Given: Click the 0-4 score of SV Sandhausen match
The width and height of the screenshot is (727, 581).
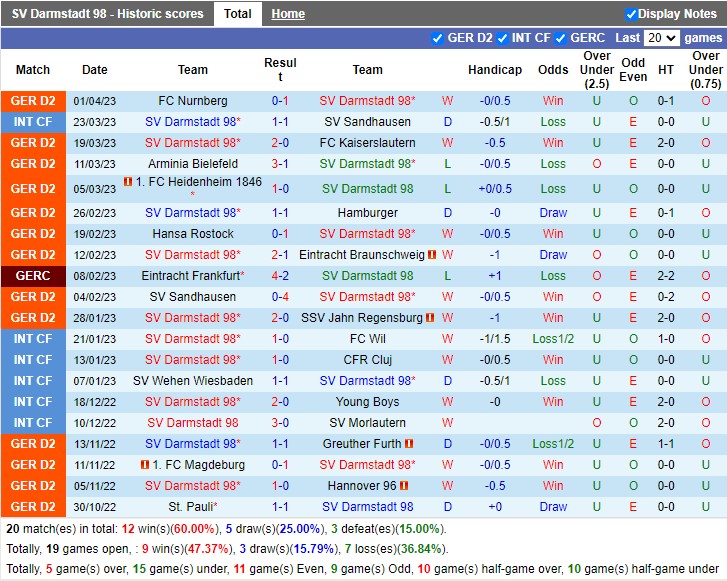Looking at the screenshot, I should [x=280, y=297].
